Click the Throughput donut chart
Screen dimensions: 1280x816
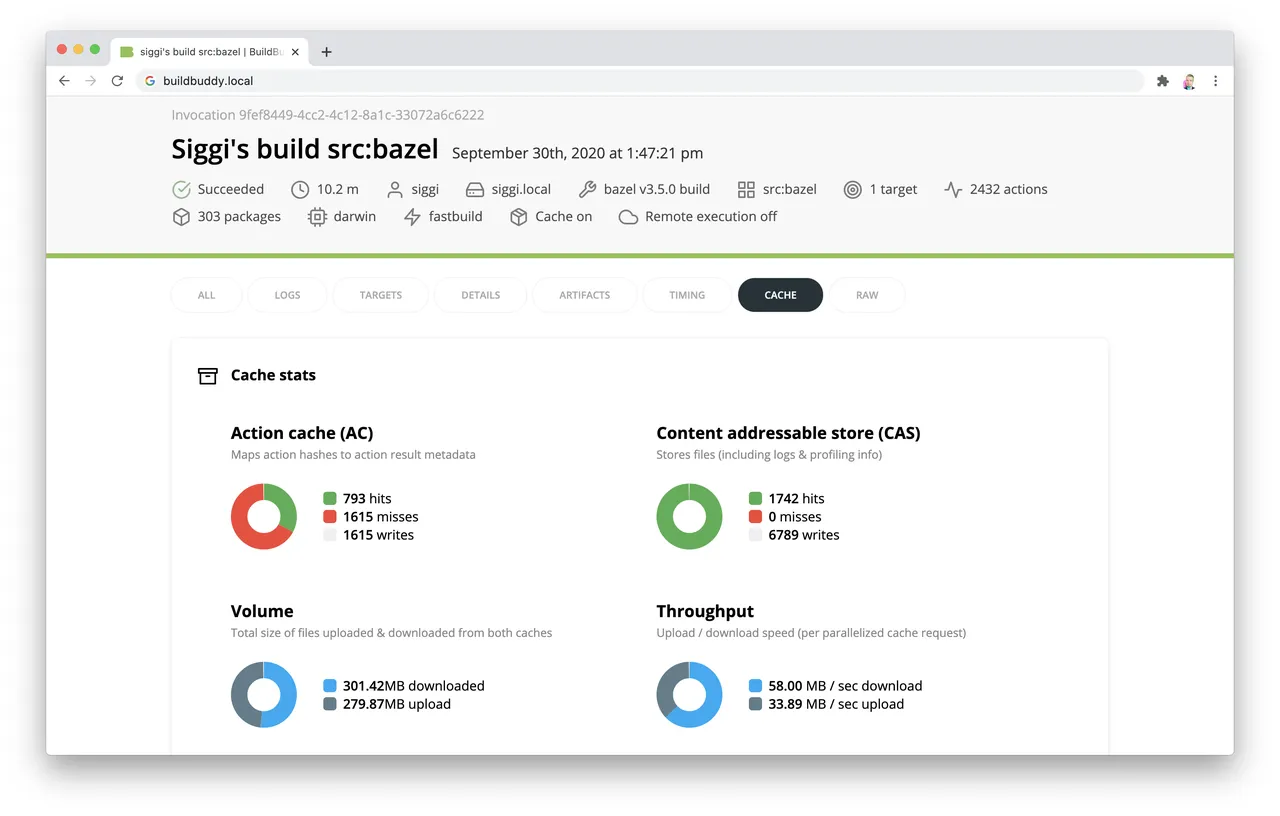pyautogui.click(x=689, y=694)
